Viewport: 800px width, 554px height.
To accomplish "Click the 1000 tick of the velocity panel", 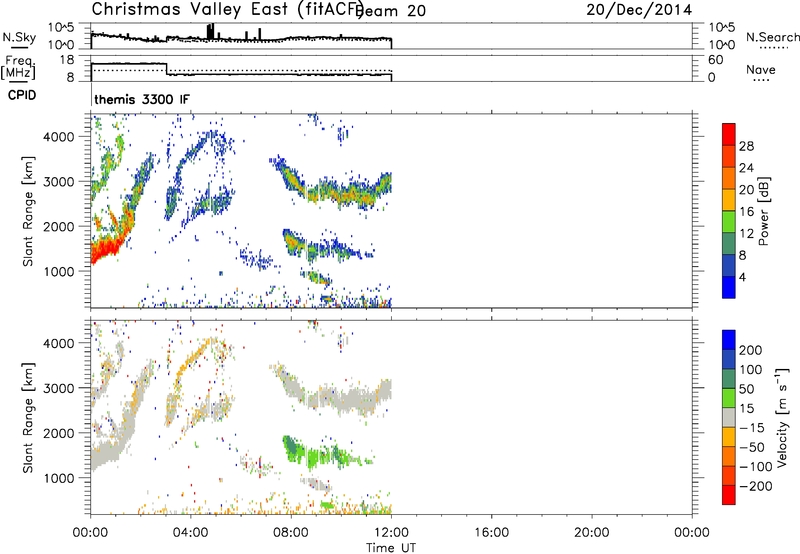I will point(59,478).
